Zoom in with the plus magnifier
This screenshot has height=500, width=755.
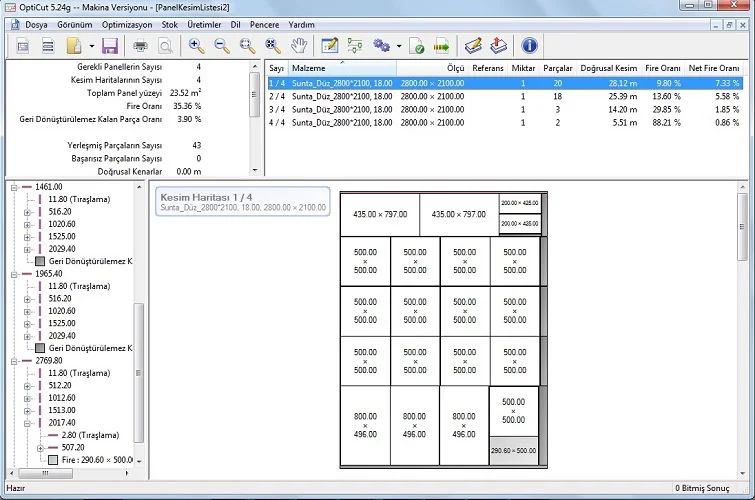[196, 46]
